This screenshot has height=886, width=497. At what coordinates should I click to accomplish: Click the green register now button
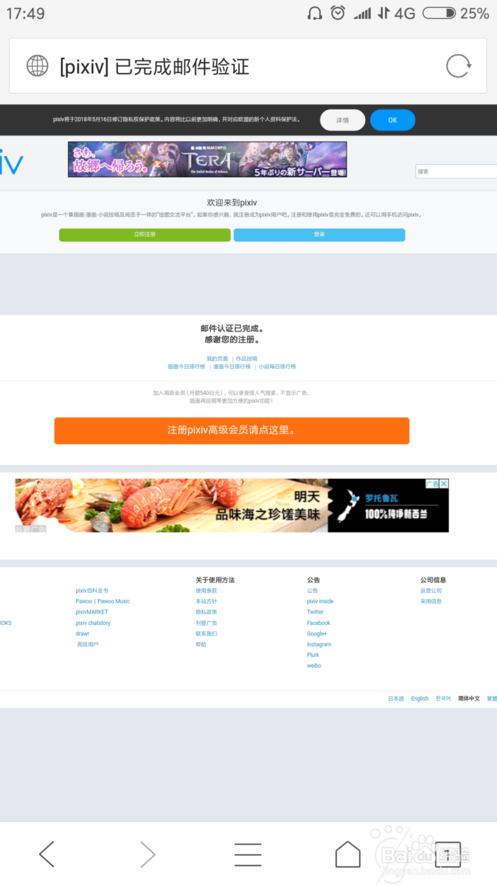145,234
